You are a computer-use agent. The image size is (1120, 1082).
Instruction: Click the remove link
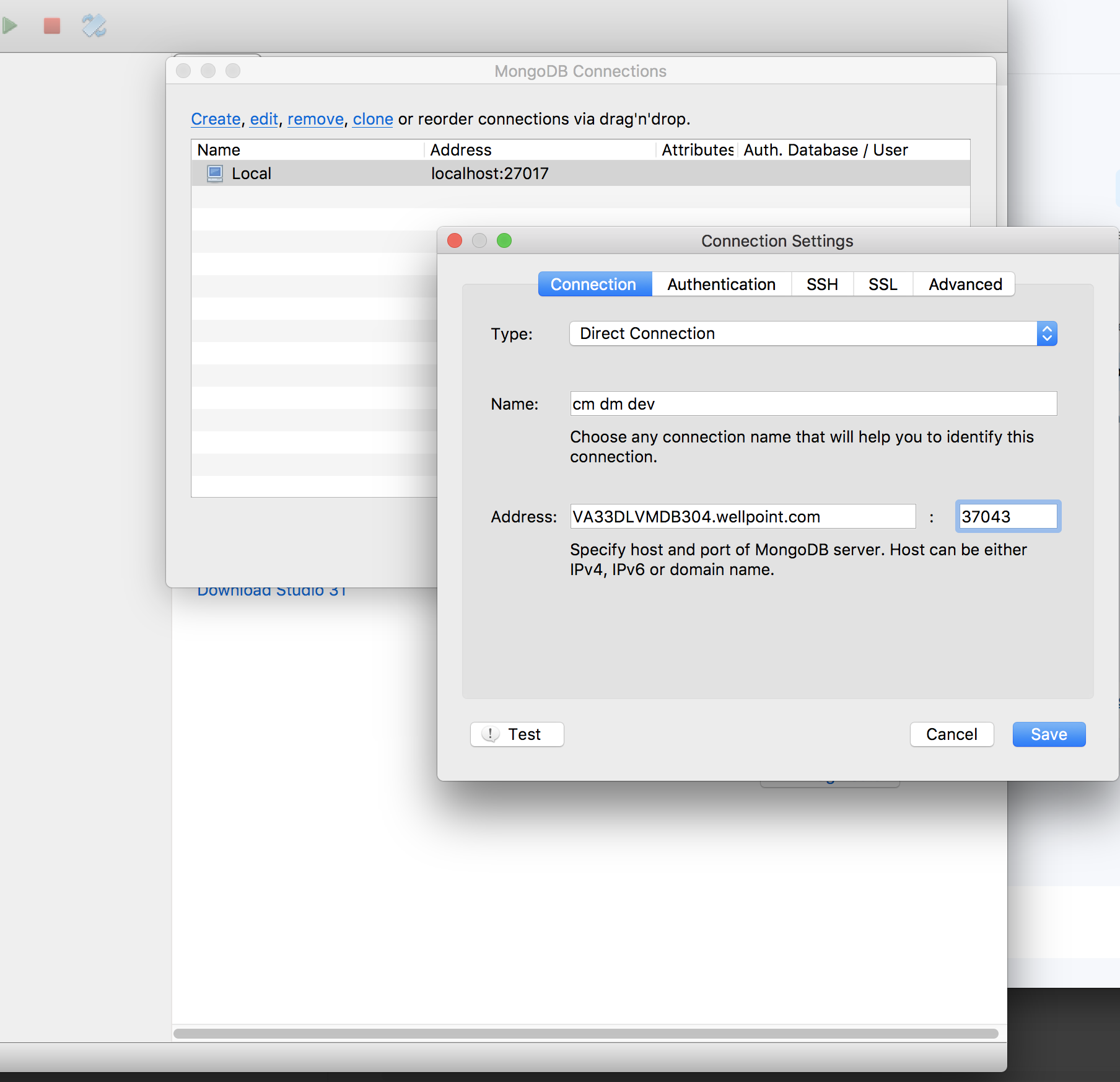tap(315, 119)
